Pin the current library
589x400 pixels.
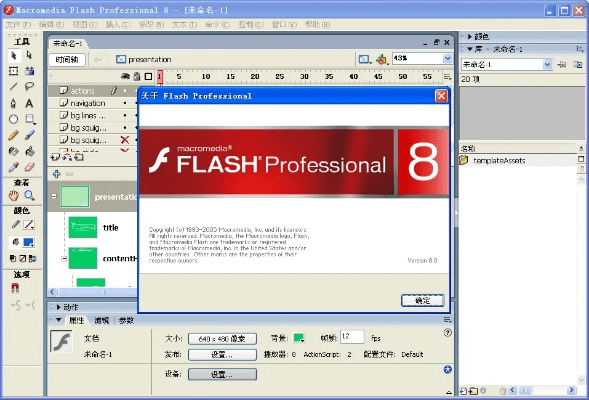point(562,65)
